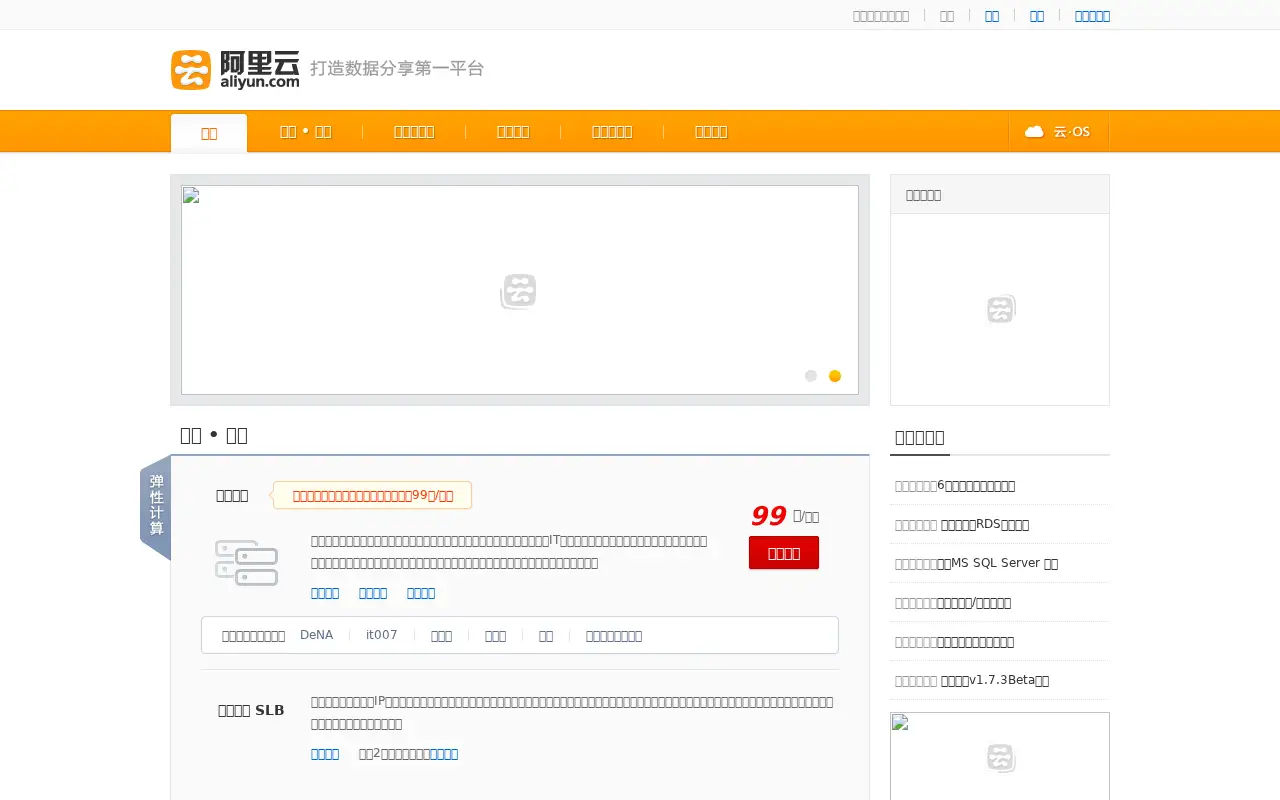
Task: Open the navbar item containing a bullet dot
Action: 306,132
